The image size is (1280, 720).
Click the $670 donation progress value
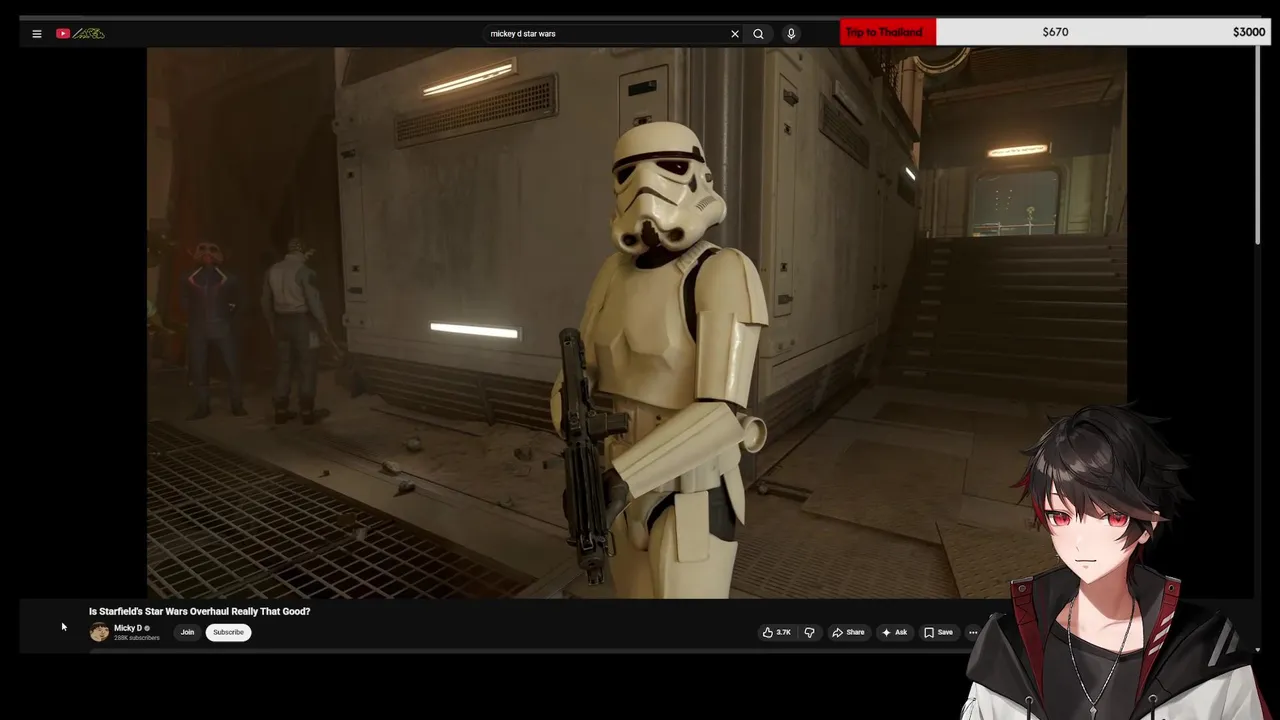(x=1055, y=32)
